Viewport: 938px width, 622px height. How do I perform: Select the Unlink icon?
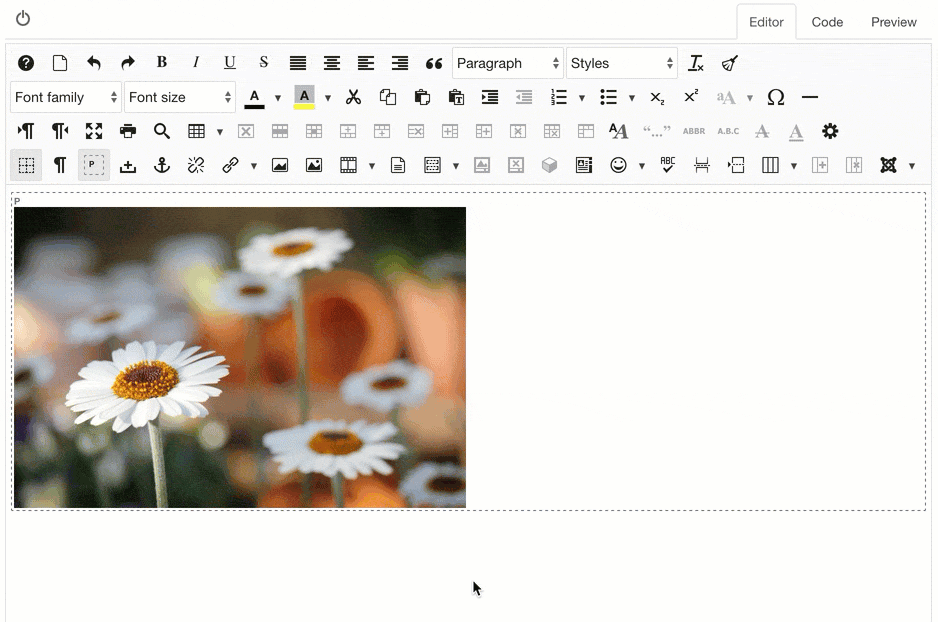(x=196, y=165)
